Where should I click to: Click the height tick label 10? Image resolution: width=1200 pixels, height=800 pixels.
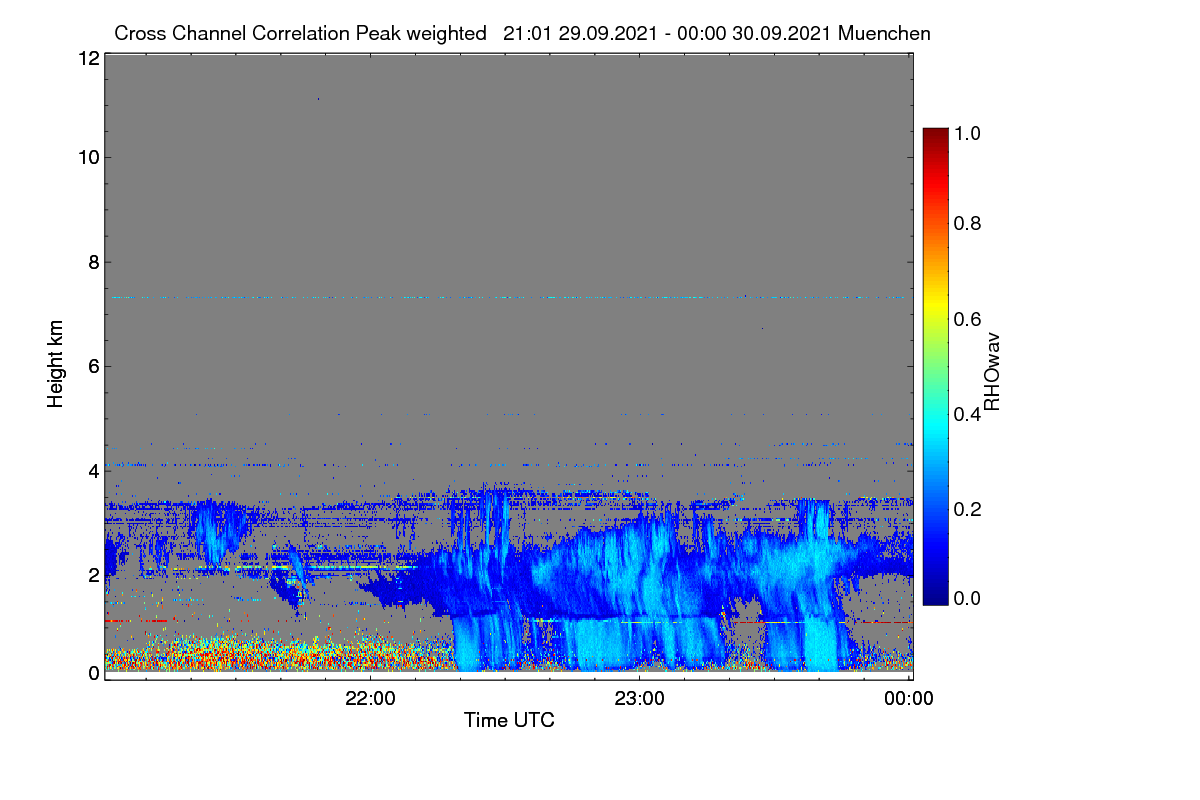(x=88, y=157)
